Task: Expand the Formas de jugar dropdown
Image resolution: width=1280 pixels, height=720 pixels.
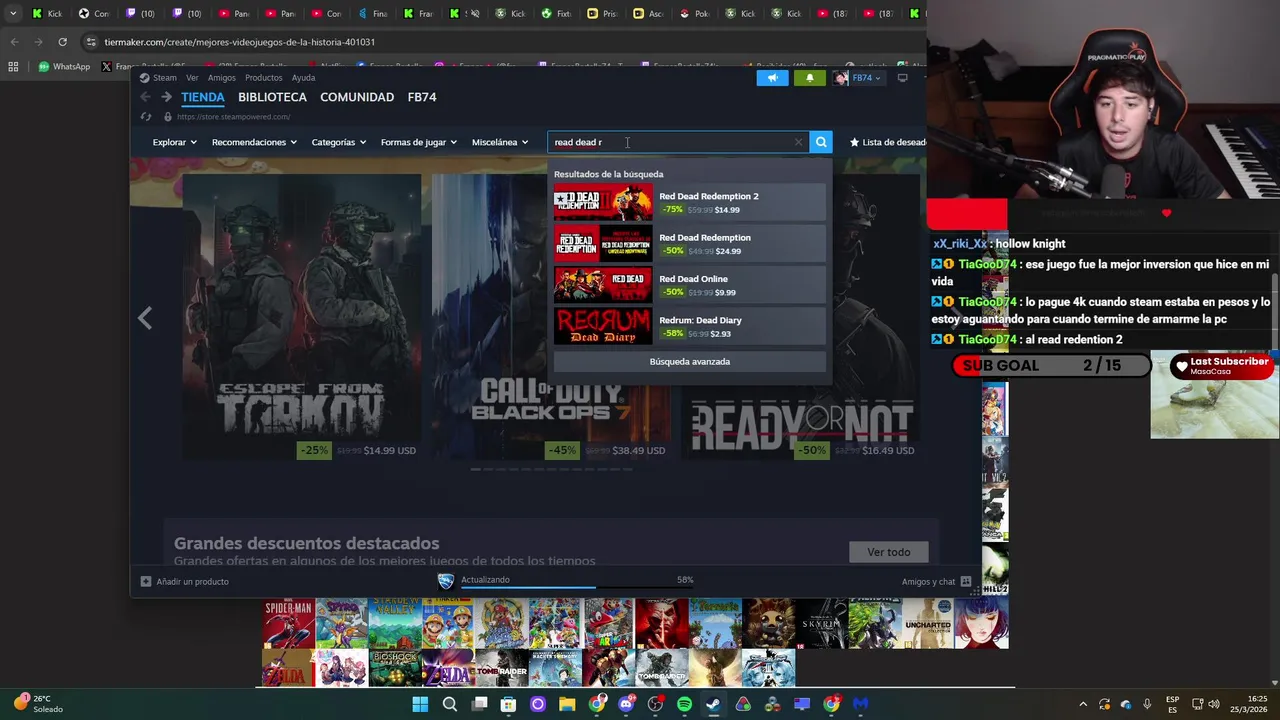Action: [419, 142]
